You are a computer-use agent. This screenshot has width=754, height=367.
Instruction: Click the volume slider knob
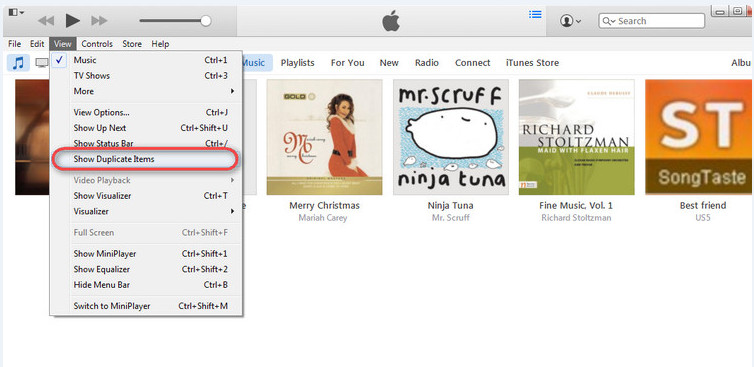(x=206, y=21)
